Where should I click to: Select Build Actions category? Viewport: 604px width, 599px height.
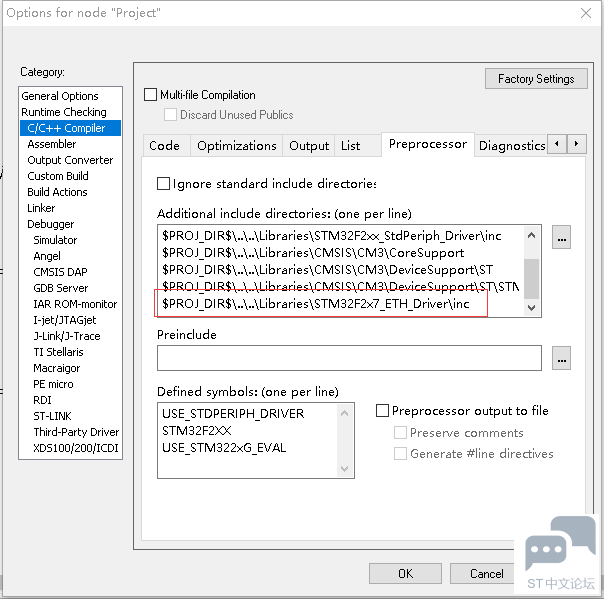tap(57, 192)
